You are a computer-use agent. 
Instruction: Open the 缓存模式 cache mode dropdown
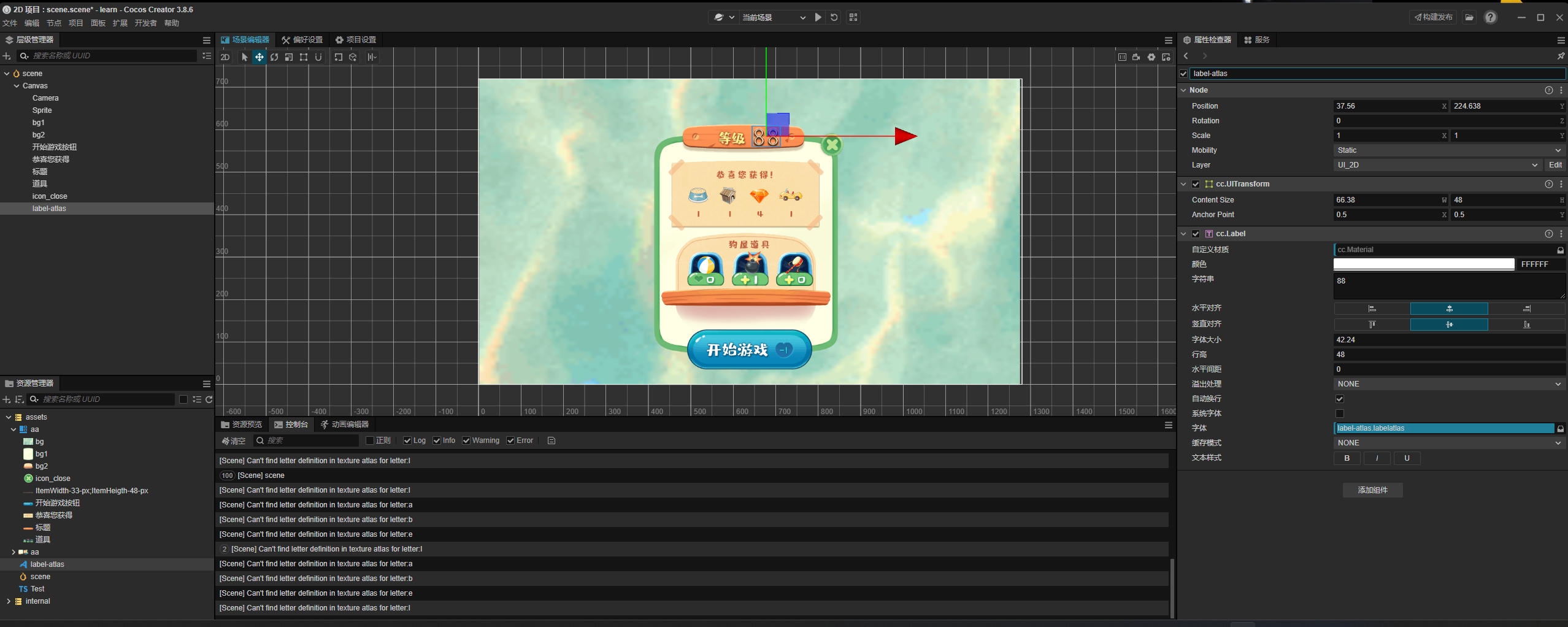[x=1449, y=443]
